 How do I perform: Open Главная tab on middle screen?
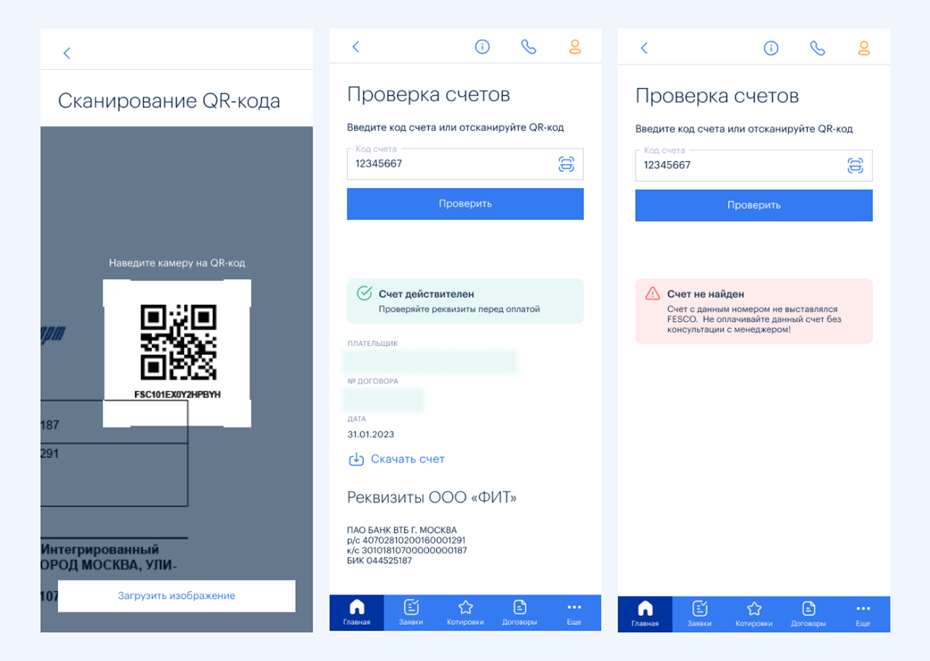pyautogui.click(x=356, y=612)
